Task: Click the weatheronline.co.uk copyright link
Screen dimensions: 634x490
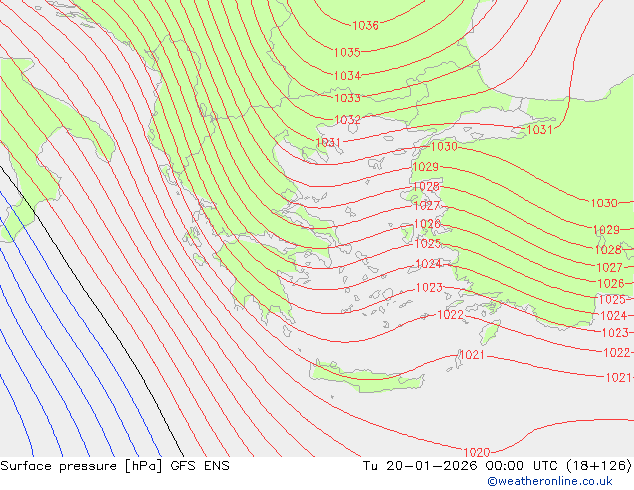Action: click(x=549, y=481)
